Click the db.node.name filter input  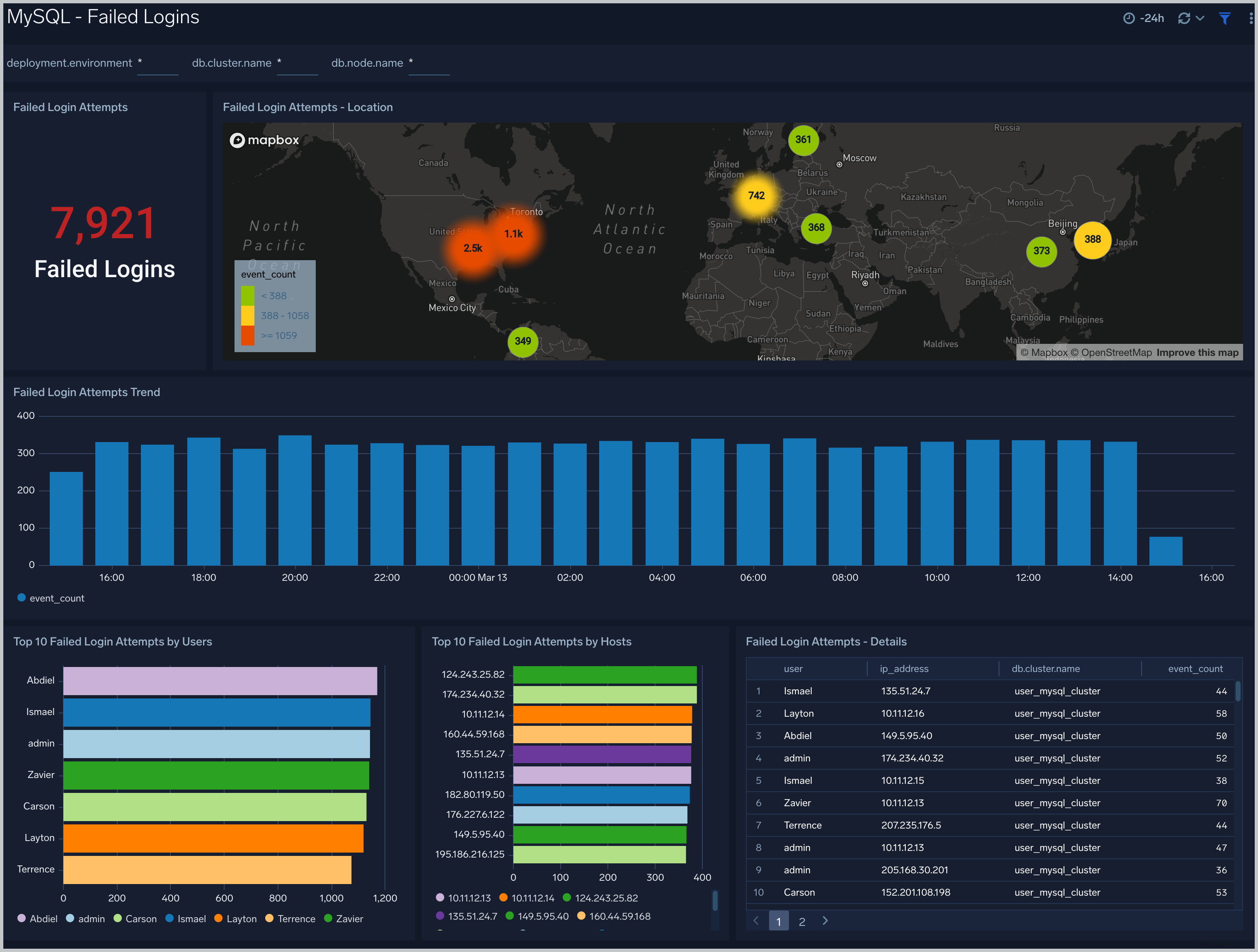429,64
